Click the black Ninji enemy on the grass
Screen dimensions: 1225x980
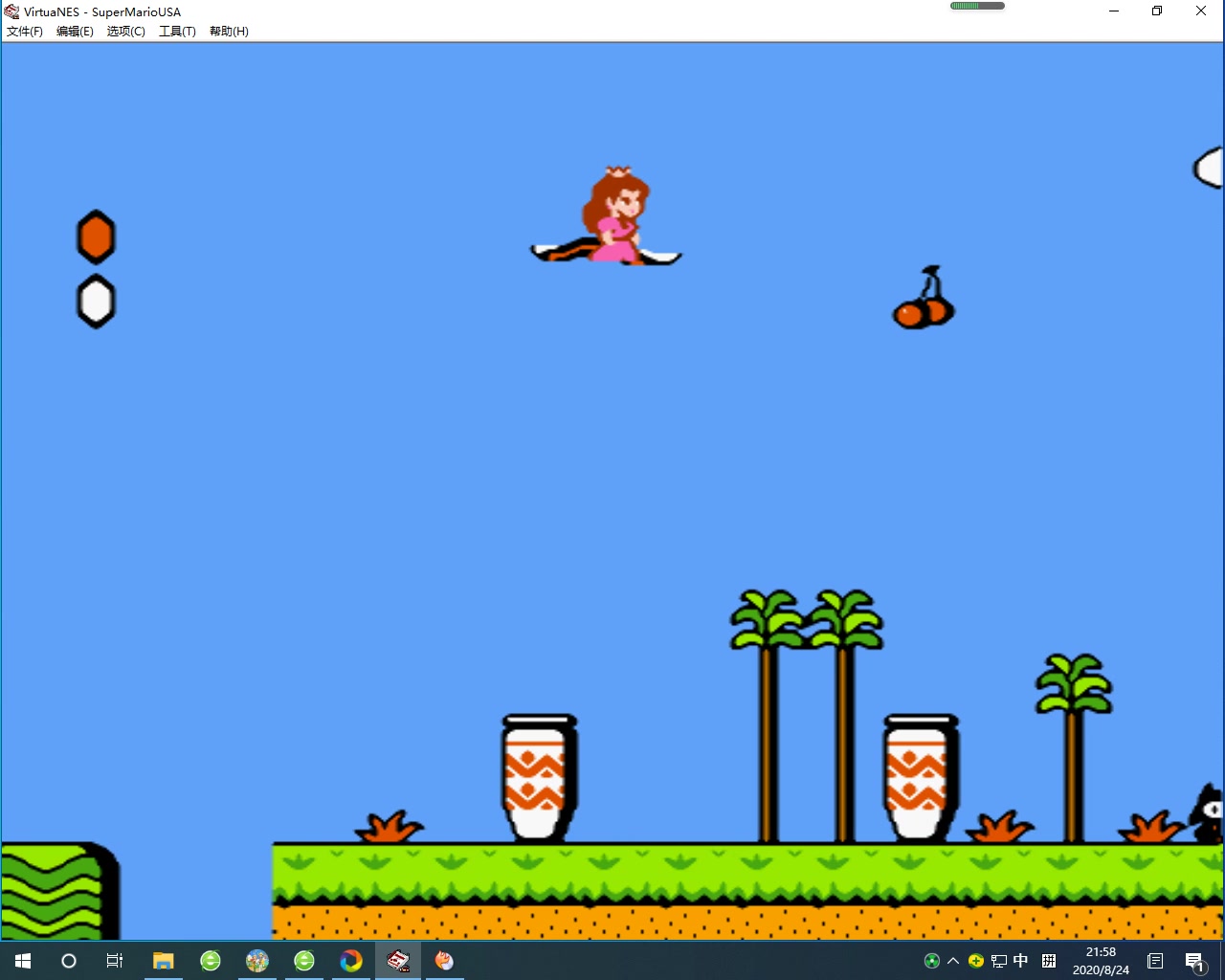(x=1207, y=813)
